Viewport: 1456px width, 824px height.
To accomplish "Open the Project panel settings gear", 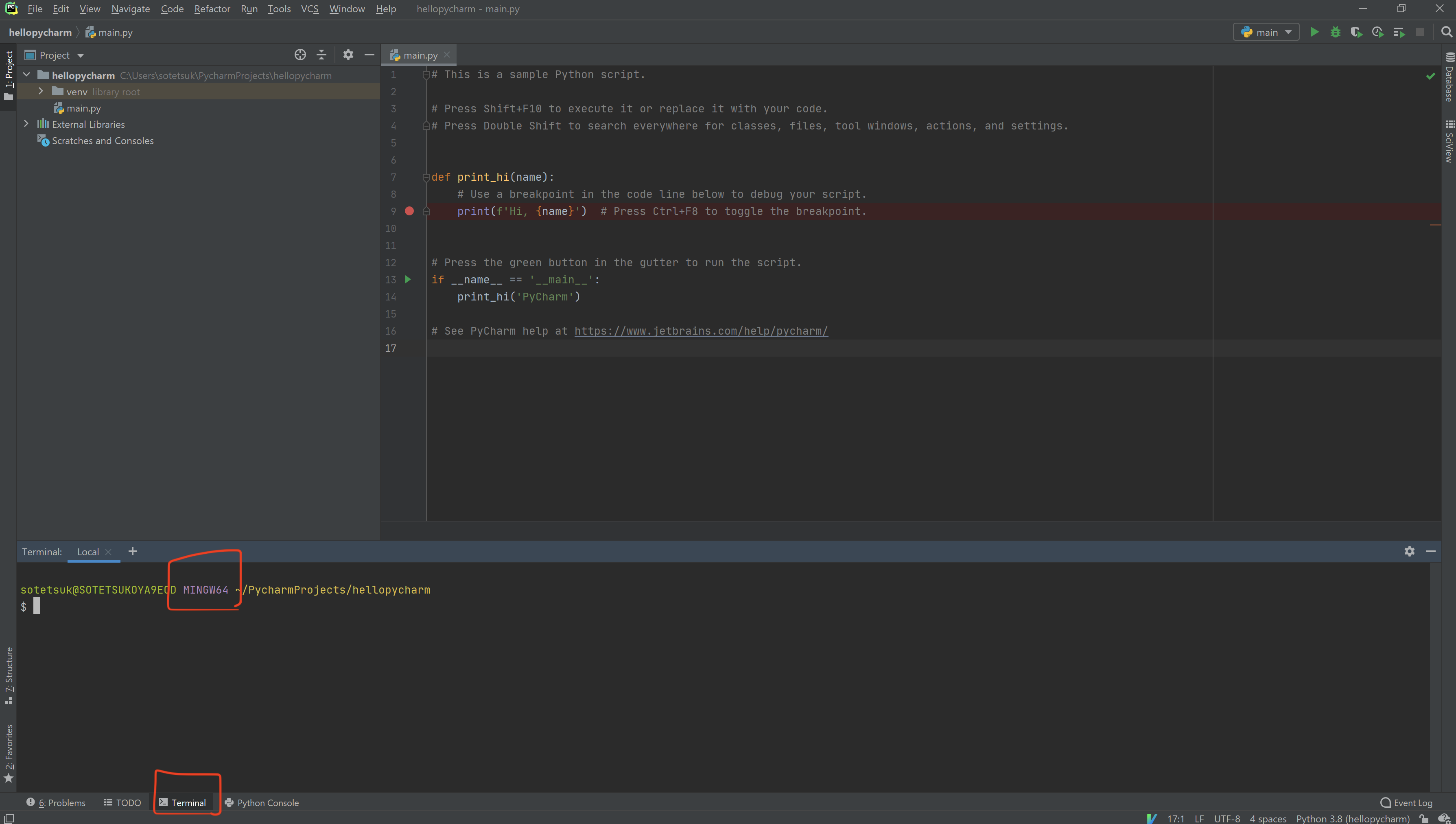I will [348, 55].
